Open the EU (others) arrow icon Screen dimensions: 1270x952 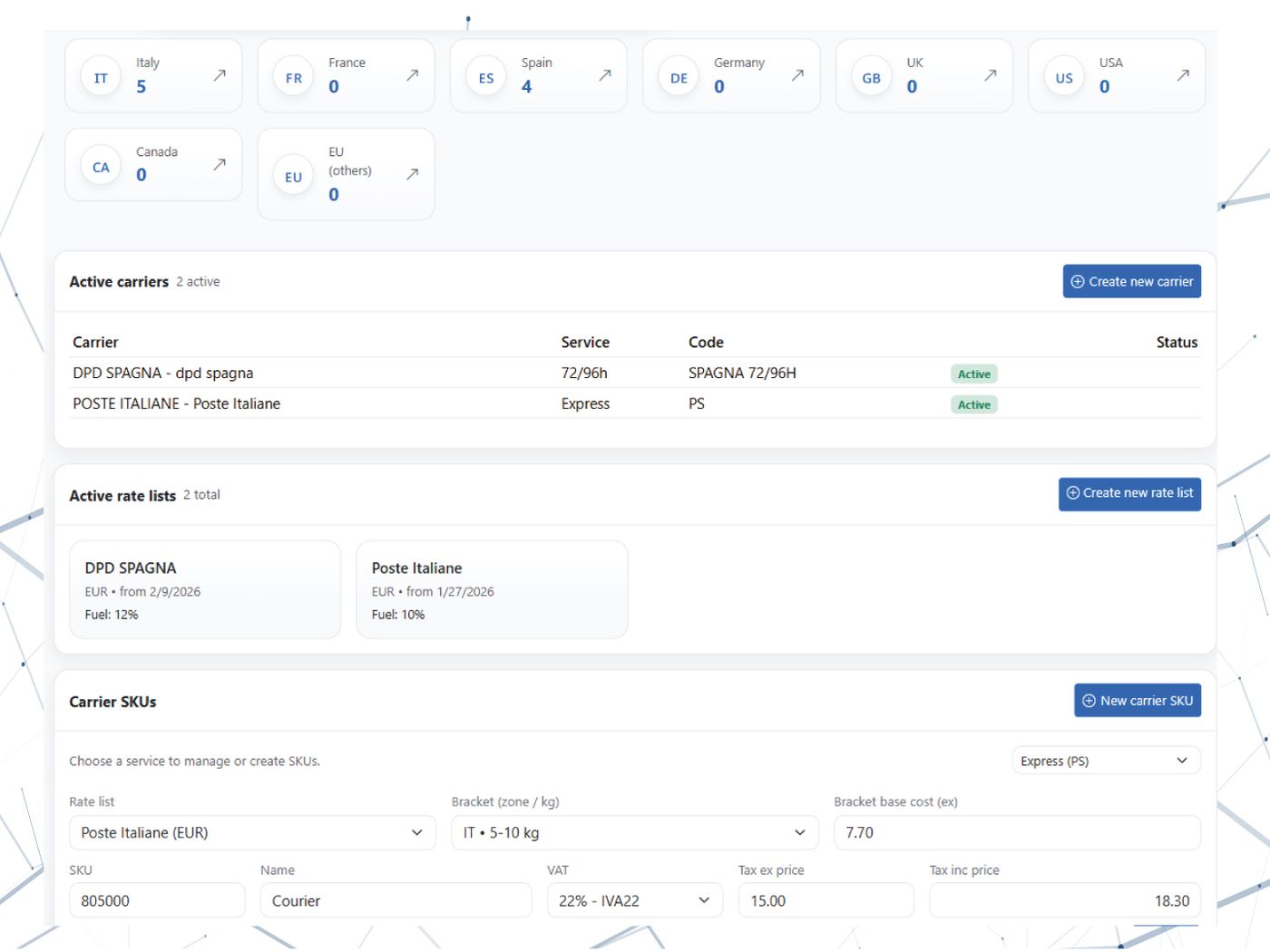tap(413, 173)
